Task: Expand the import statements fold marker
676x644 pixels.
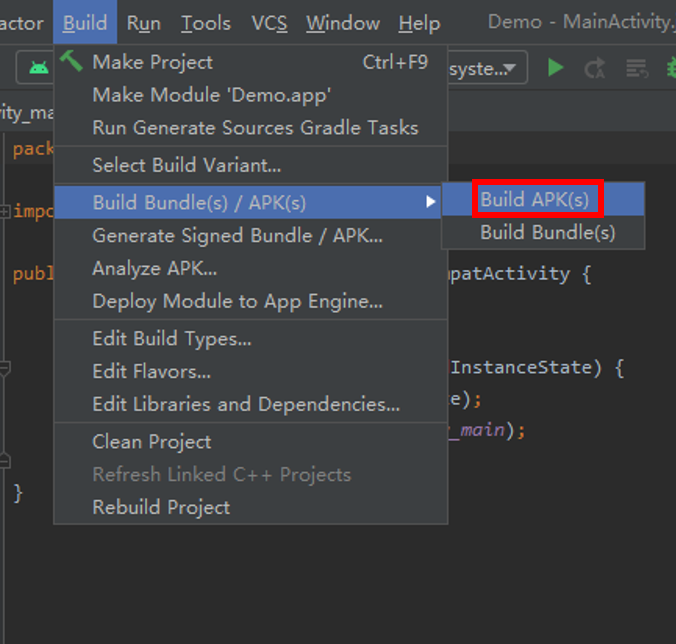Action: tap(5, 211)
